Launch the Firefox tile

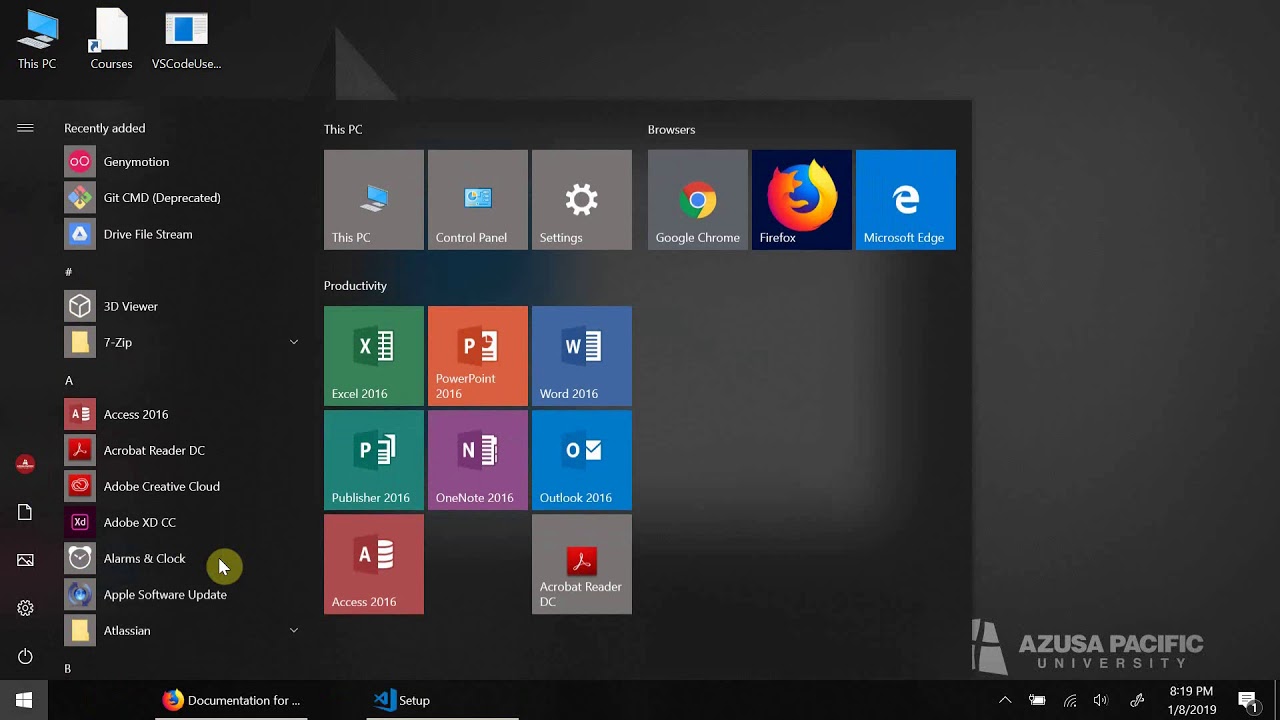[802, 200]
